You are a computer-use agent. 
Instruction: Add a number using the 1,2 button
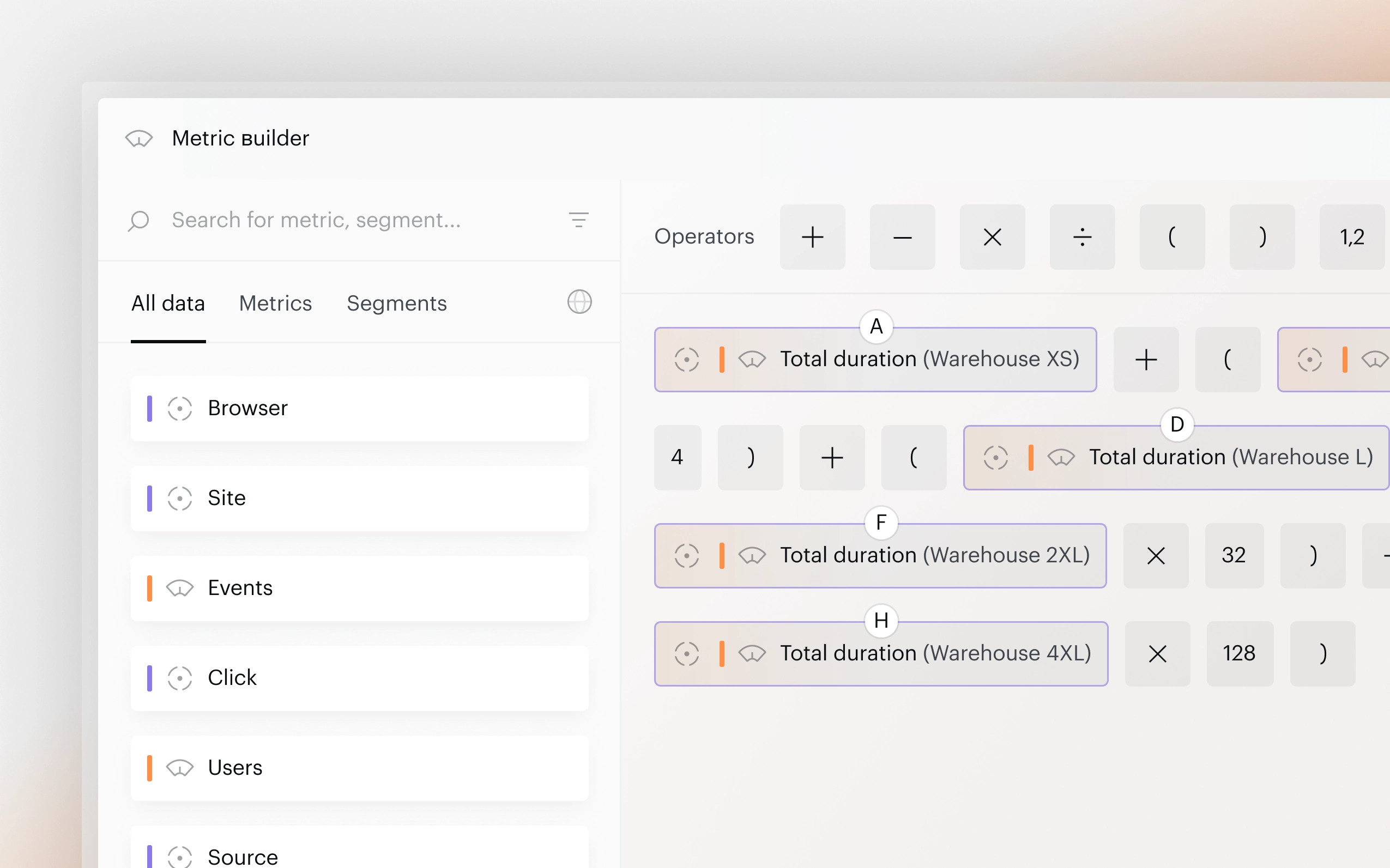coord(1352,237)
